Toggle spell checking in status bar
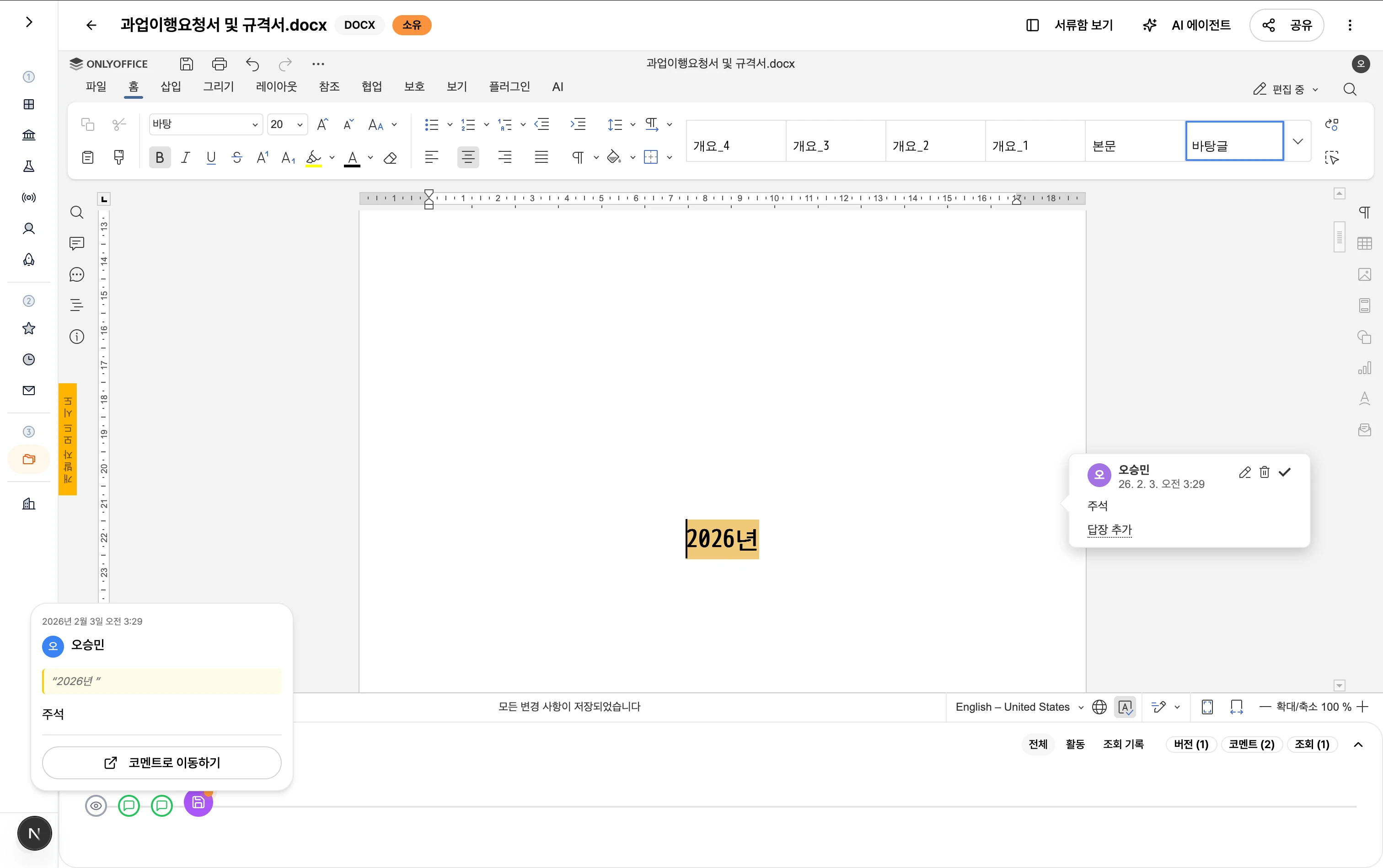This screenshot has width=1383, height=868. click(x=1125, y=707)
